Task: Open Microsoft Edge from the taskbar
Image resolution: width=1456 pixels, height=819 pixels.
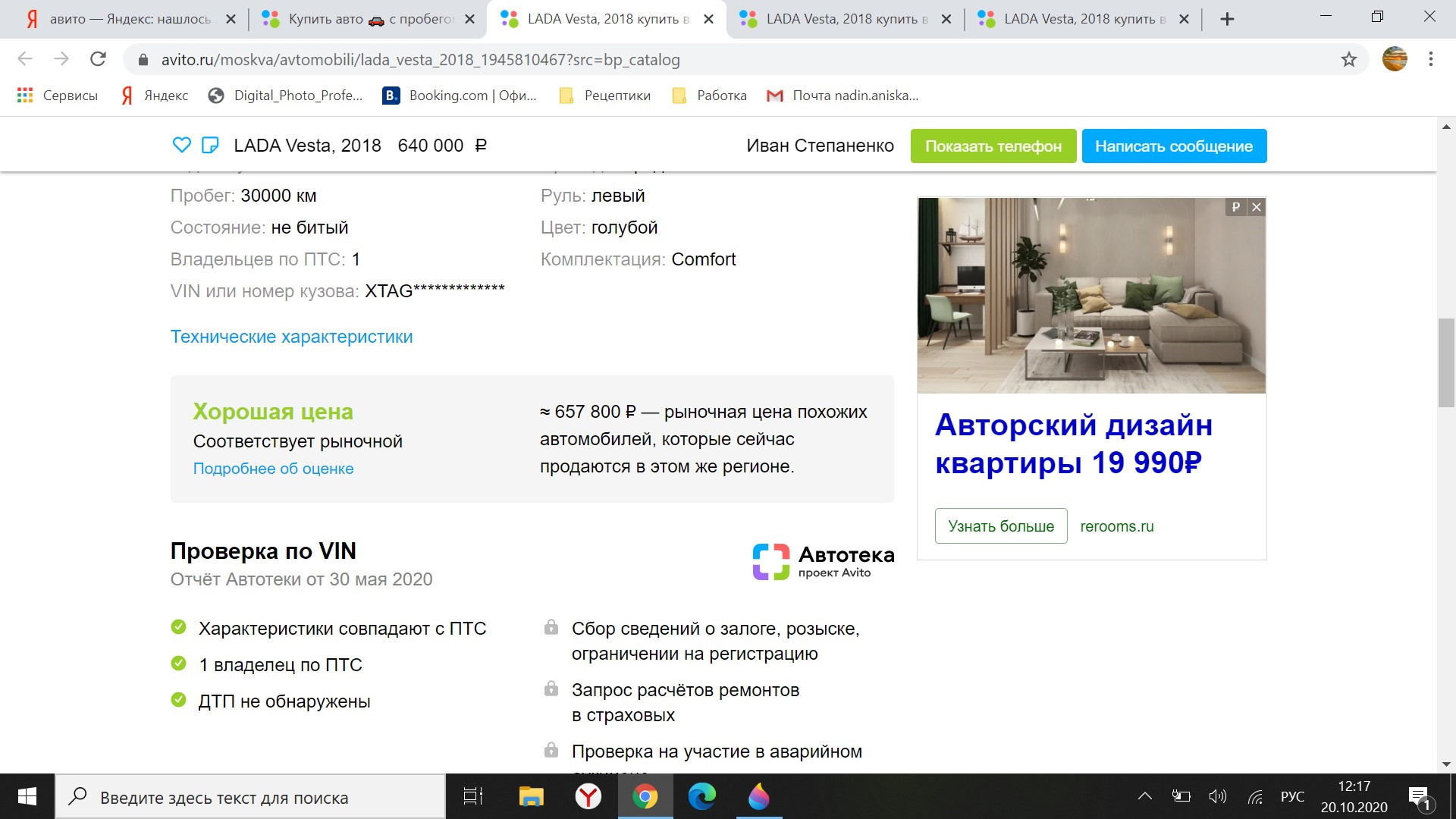Action: tap(701, 796)
